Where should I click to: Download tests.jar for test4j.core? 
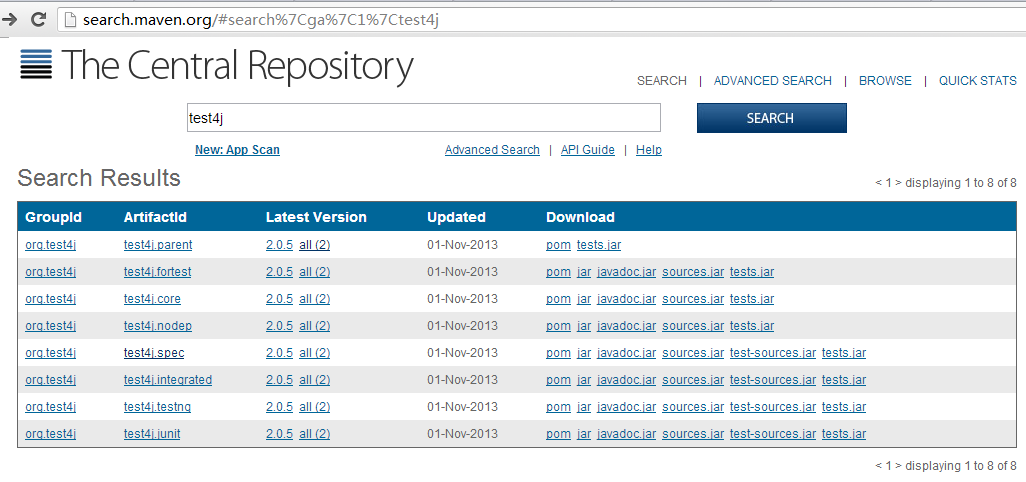pyautogui.click(x=752, y=299)
